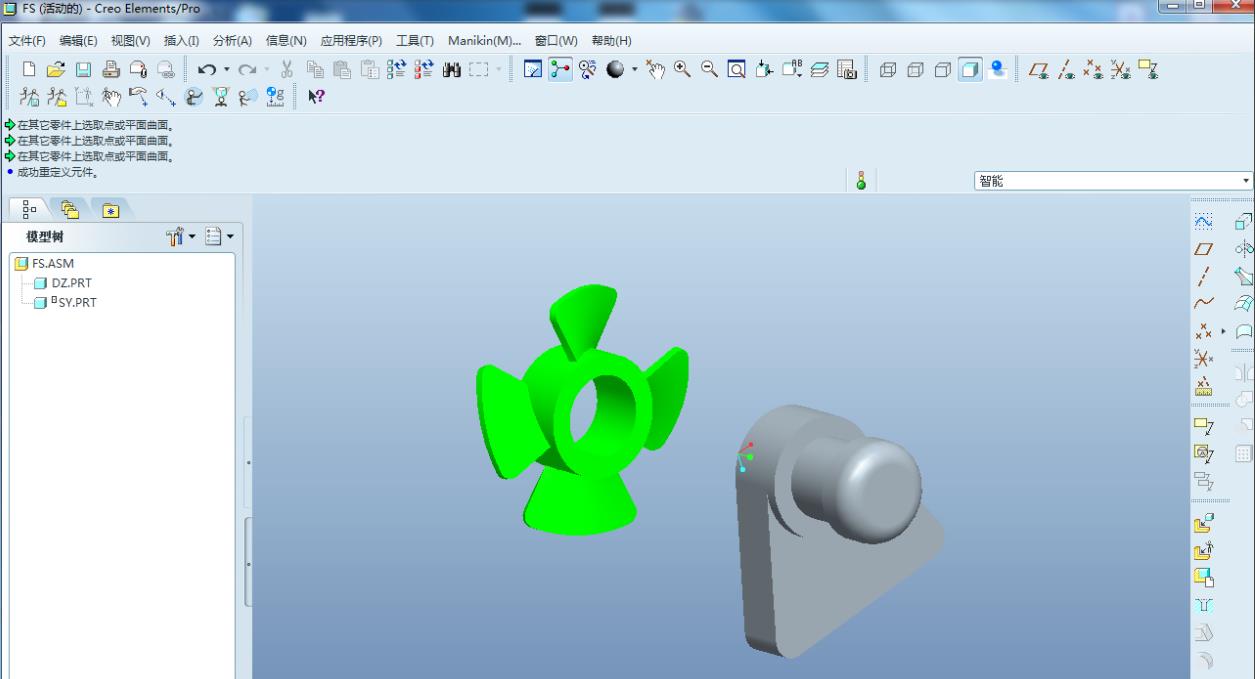Click the Cut scissors icon
Viewport: 1255px width, 679px height.
point(287,70)
